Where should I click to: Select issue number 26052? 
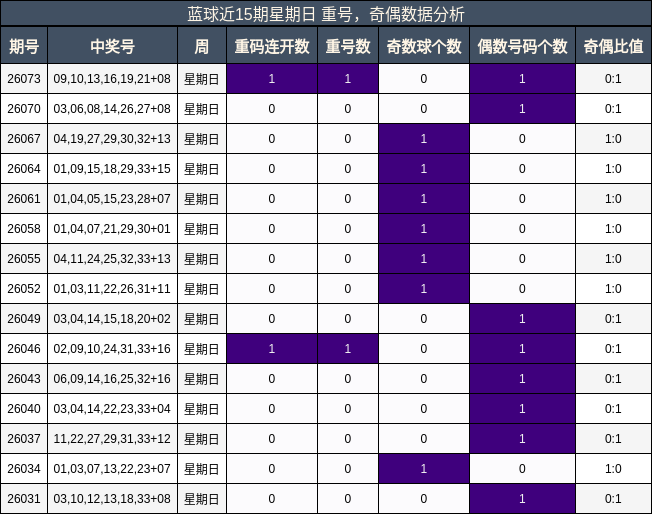coord(24,288)
